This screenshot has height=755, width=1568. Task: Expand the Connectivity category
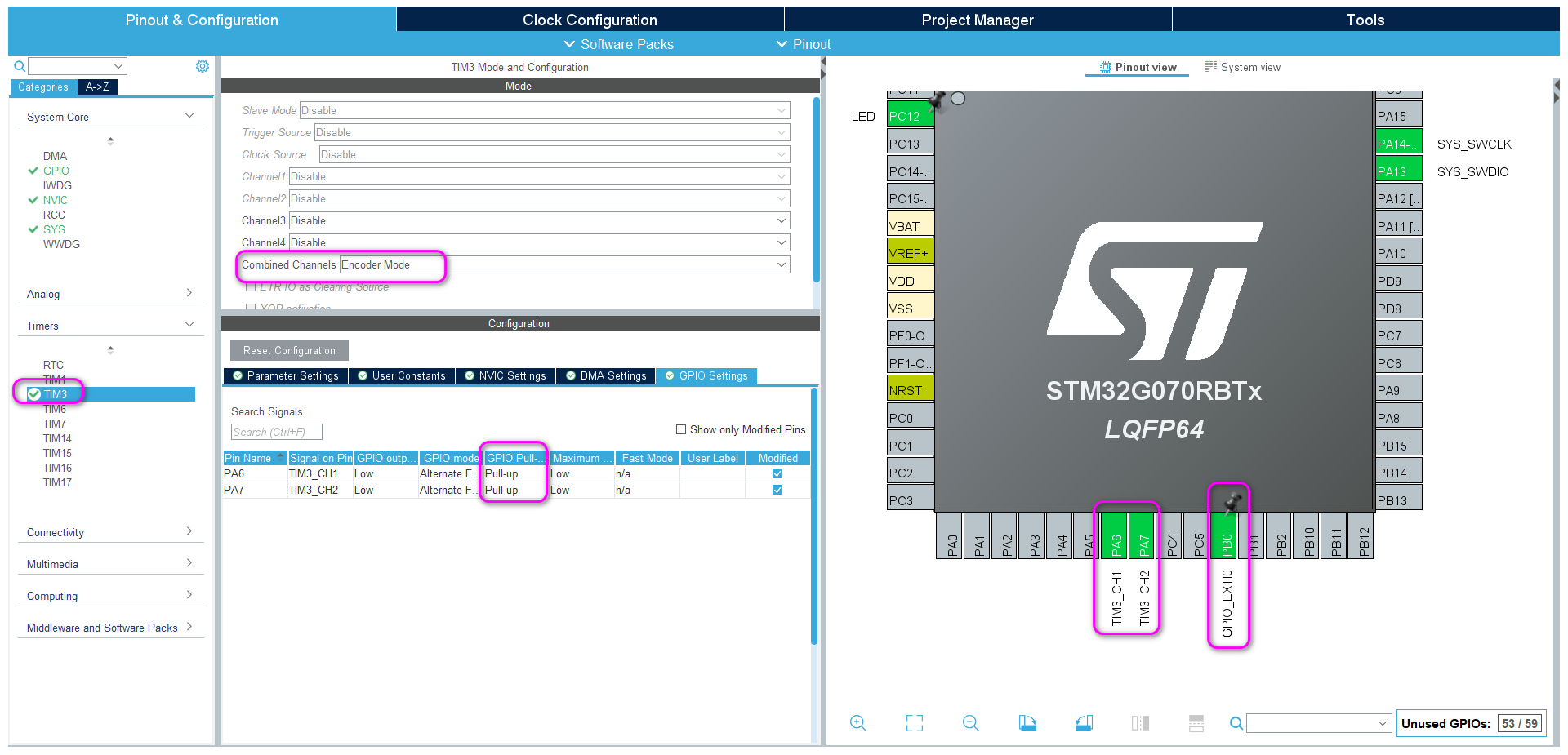[x=110, y=532]
